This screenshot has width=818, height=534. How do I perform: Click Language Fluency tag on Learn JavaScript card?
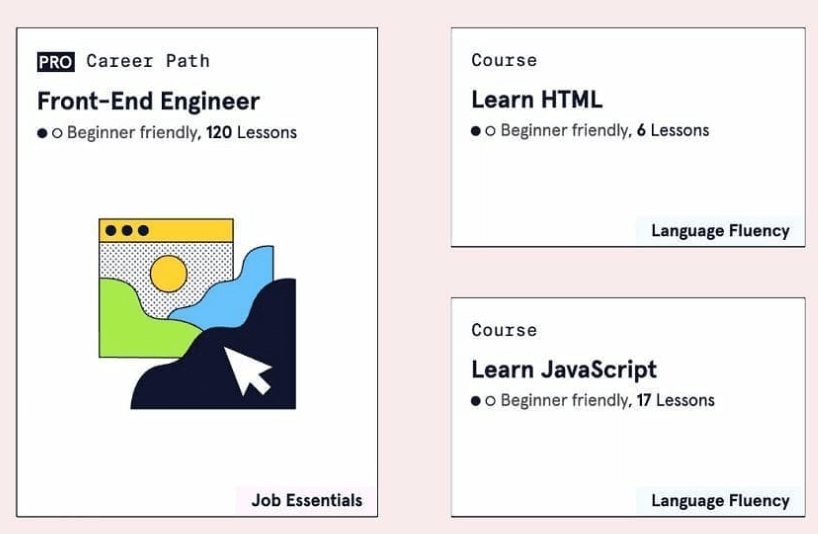[x=720, y=501]
